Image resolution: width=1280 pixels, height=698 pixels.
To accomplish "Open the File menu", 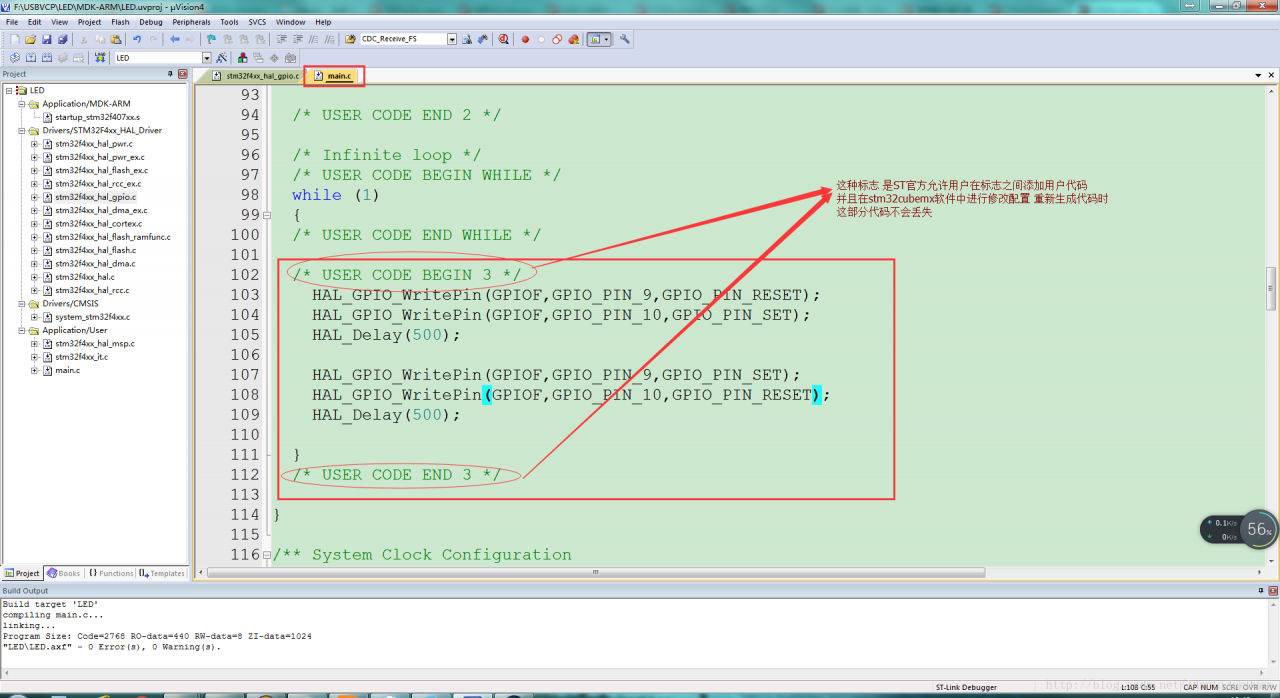I will (x=12, y=21).
